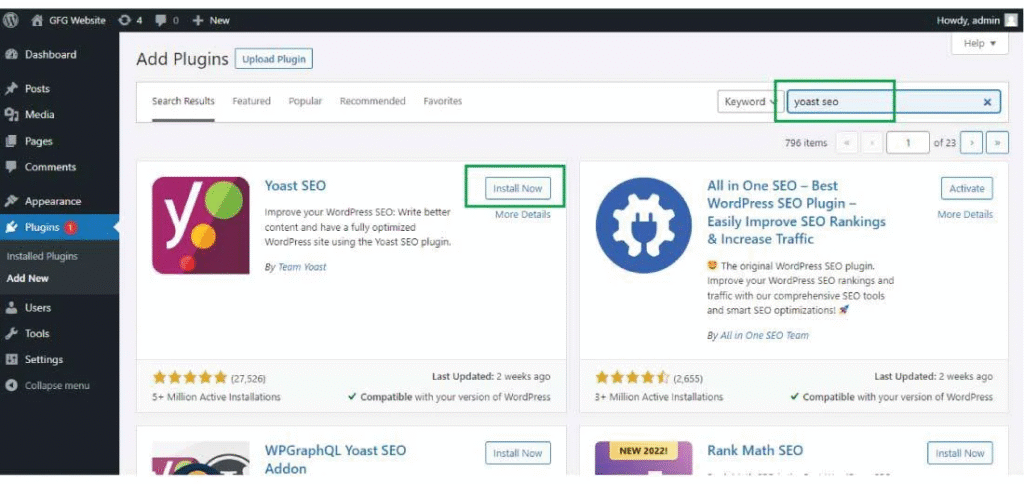Image resolution: width=1024 pixels, height=484 pixels.
Task: Click the current page number field
Action: click(908, 142)
